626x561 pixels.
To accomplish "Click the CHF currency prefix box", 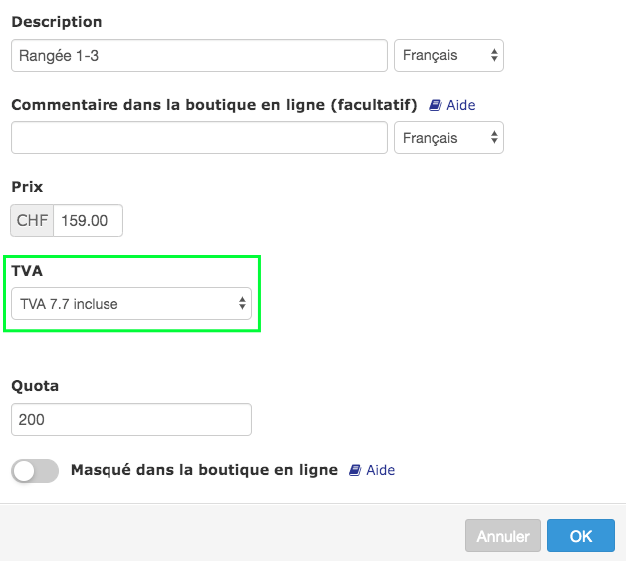I will pos(32,220).
